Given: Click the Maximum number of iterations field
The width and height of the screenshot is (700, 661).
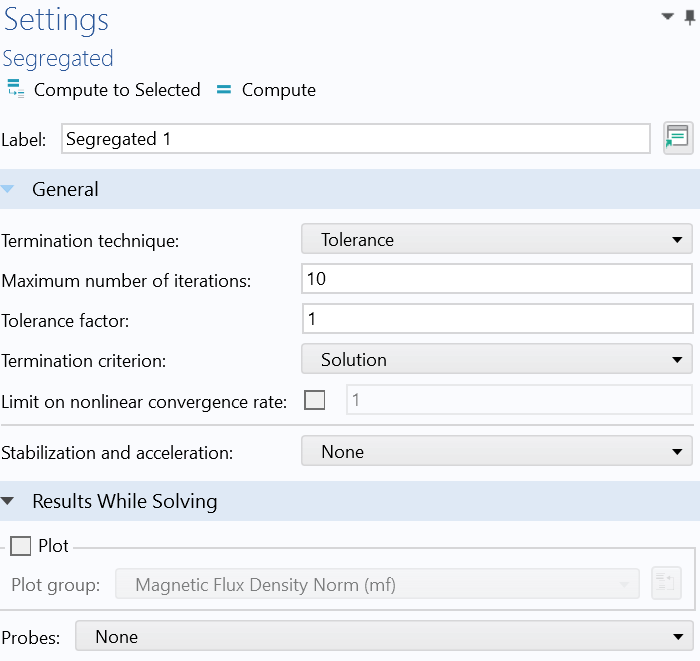Looking at the screenshot, I should pyautogui.click(x=496, y=279).
